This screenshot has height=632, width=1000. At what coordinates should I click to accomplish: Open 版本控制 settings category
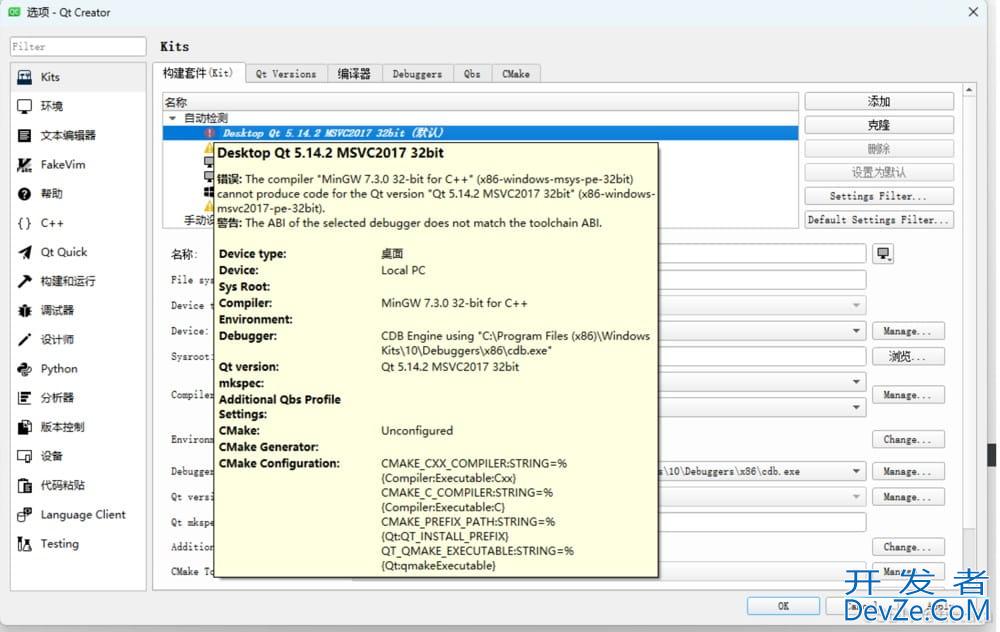click(78, 427)
